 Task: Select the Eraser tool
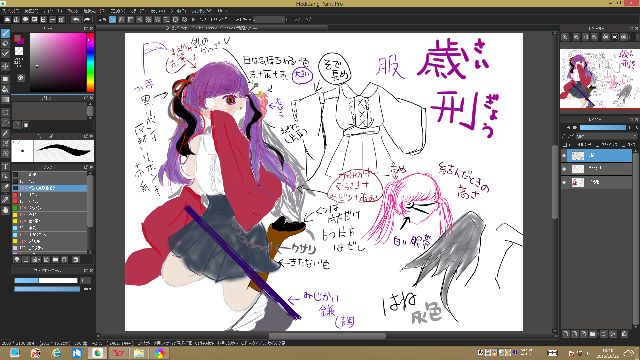(5, 43)
